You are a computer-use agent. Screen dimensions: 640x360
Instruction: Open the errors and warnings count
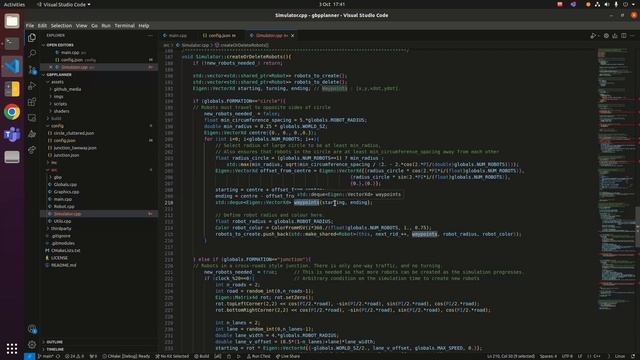pos(74,356)
